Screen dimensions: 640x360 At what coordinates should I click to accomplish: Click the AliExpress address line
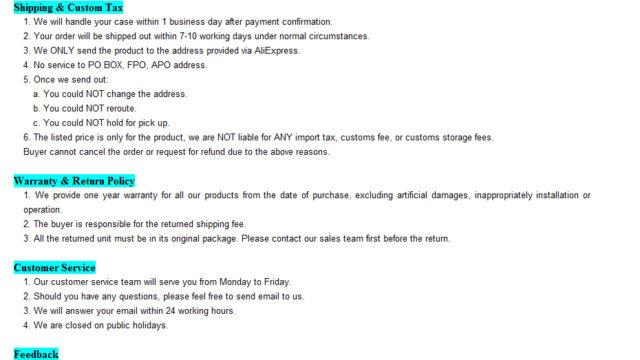tap(161, 51)
